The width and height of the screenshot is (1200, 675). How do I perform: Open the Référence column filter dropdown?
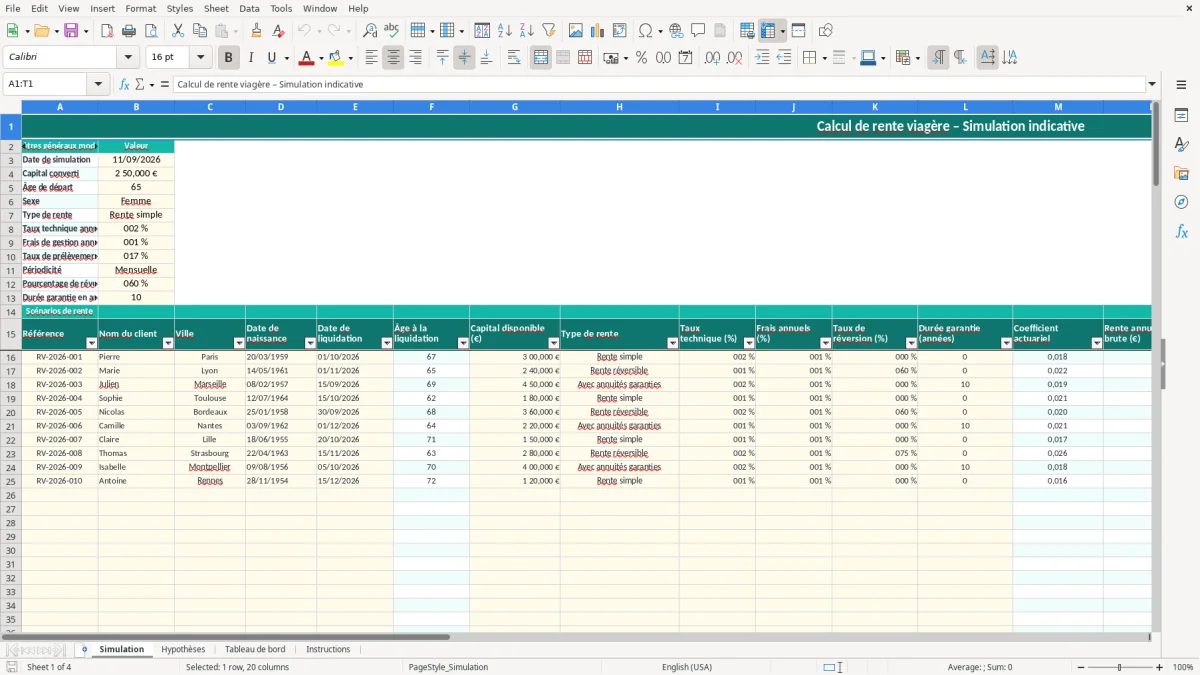pos(92,343)
